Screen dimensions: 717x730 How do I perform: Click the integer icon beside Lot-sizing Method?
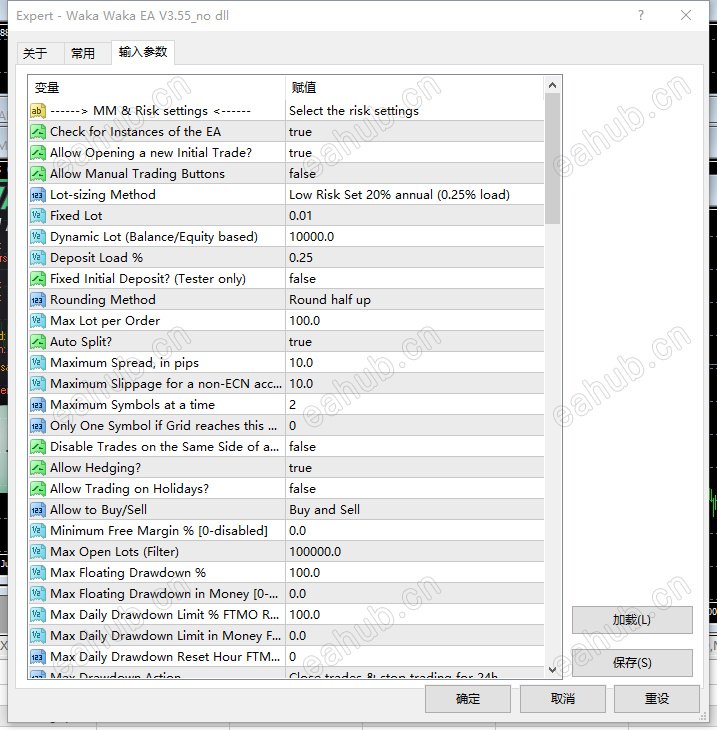tap(38, 195)
